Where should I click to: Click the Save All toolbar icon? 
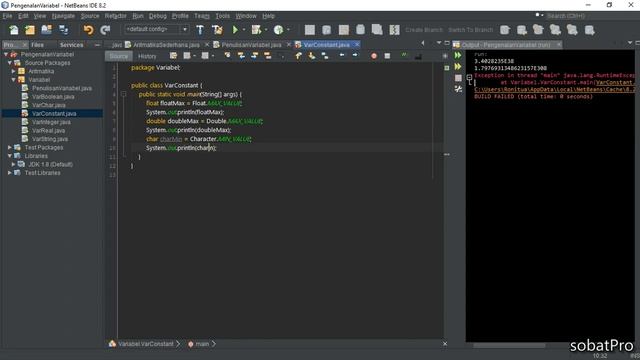coord(64,30)
